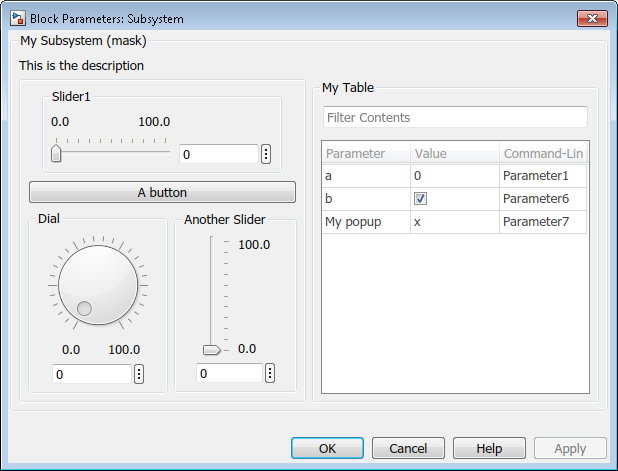This screenshot has height=471, width=618.
Task: Open the My popup value dropdown
Action: (x=453, y=221)
